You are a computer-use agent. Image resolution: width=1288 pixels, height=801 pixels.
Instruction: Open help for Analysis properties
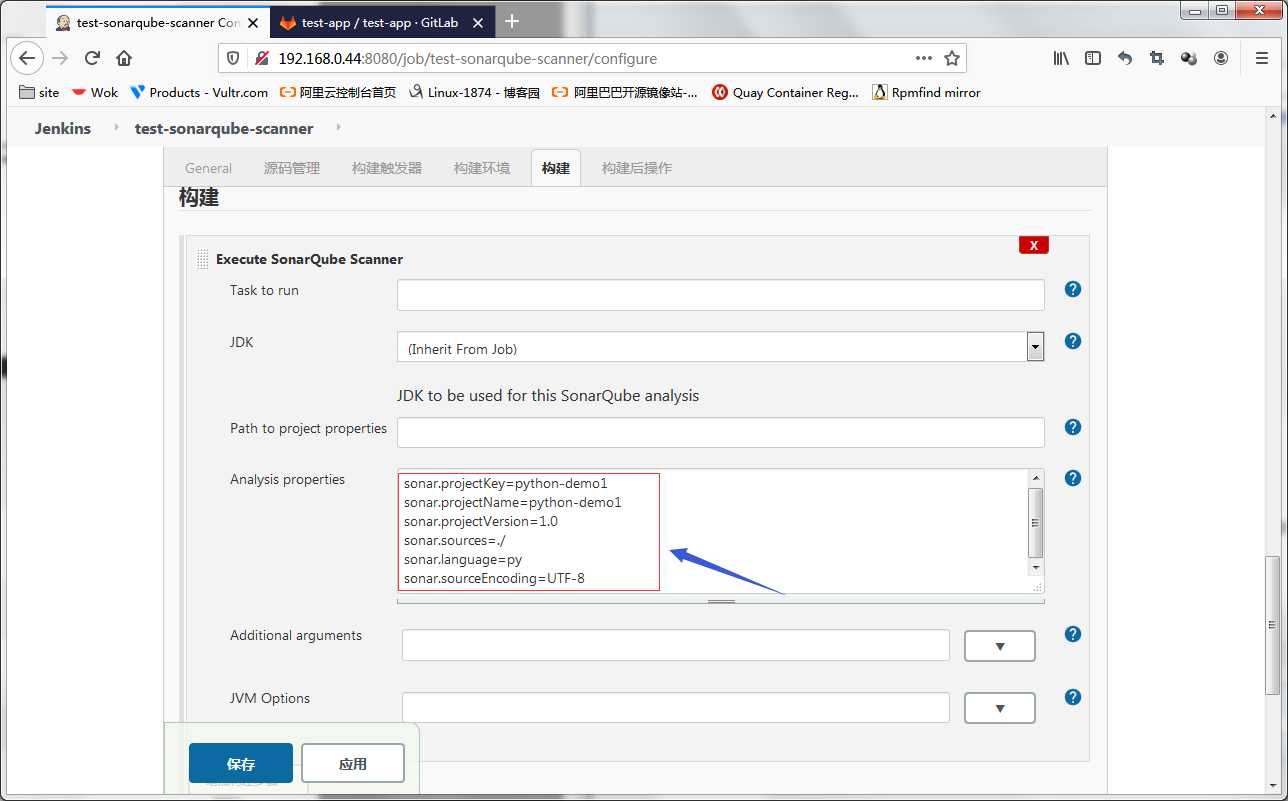coord(1072,478)
